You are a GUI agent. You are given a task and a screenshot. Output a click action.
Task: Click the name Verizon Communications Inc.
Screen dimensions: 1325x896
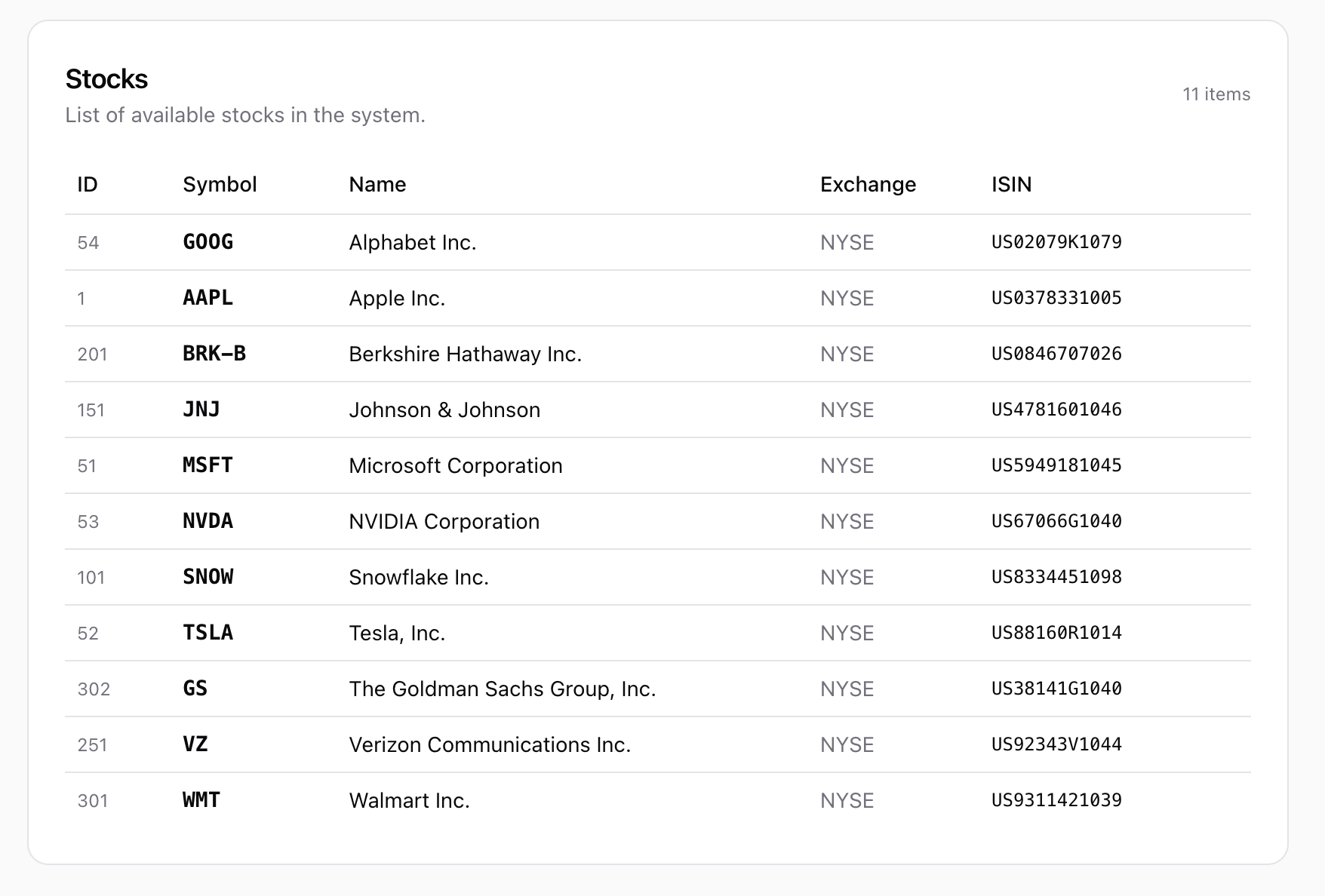[x=490, y=744]
